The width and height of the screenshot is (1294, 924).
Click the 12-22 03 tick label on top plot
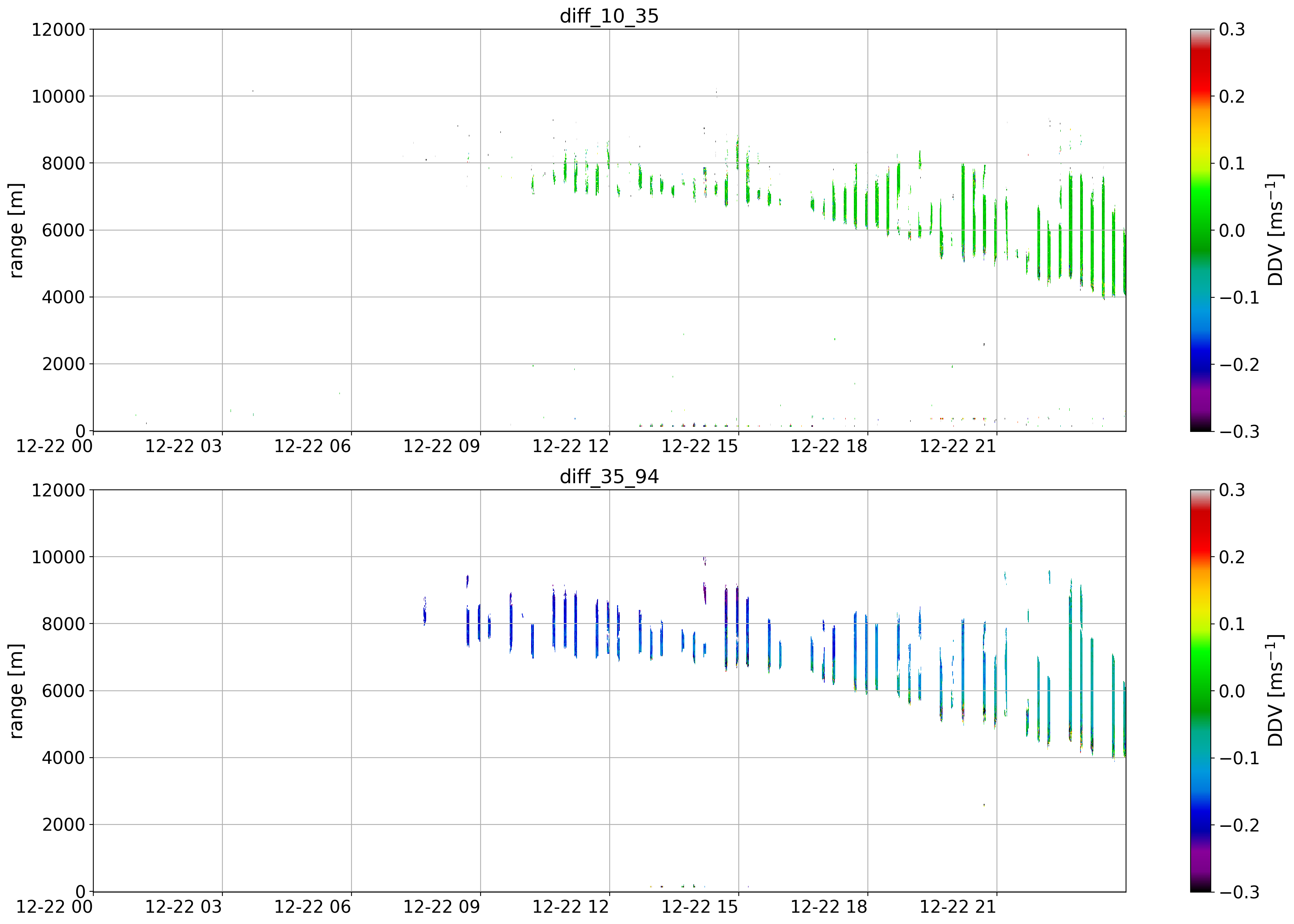(183, 446)
